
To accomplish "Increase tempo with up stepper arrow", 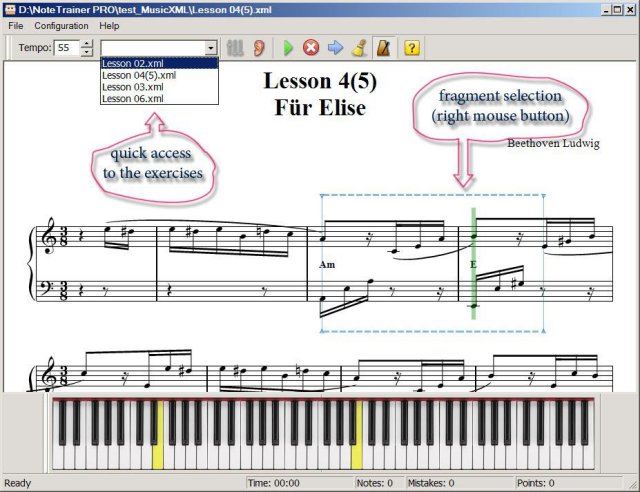I will 87,44.
